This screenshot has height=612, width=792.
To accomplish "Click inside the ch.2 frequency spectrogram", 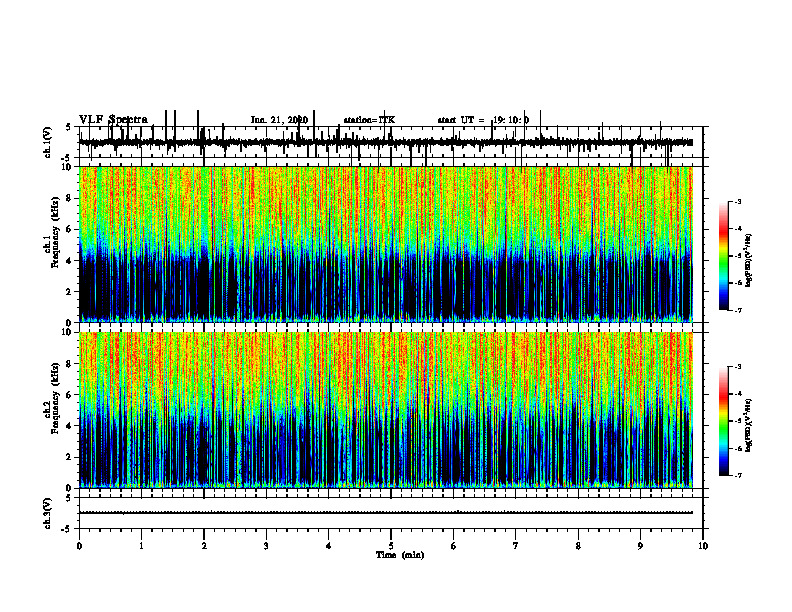I will [x=386, y=410].
